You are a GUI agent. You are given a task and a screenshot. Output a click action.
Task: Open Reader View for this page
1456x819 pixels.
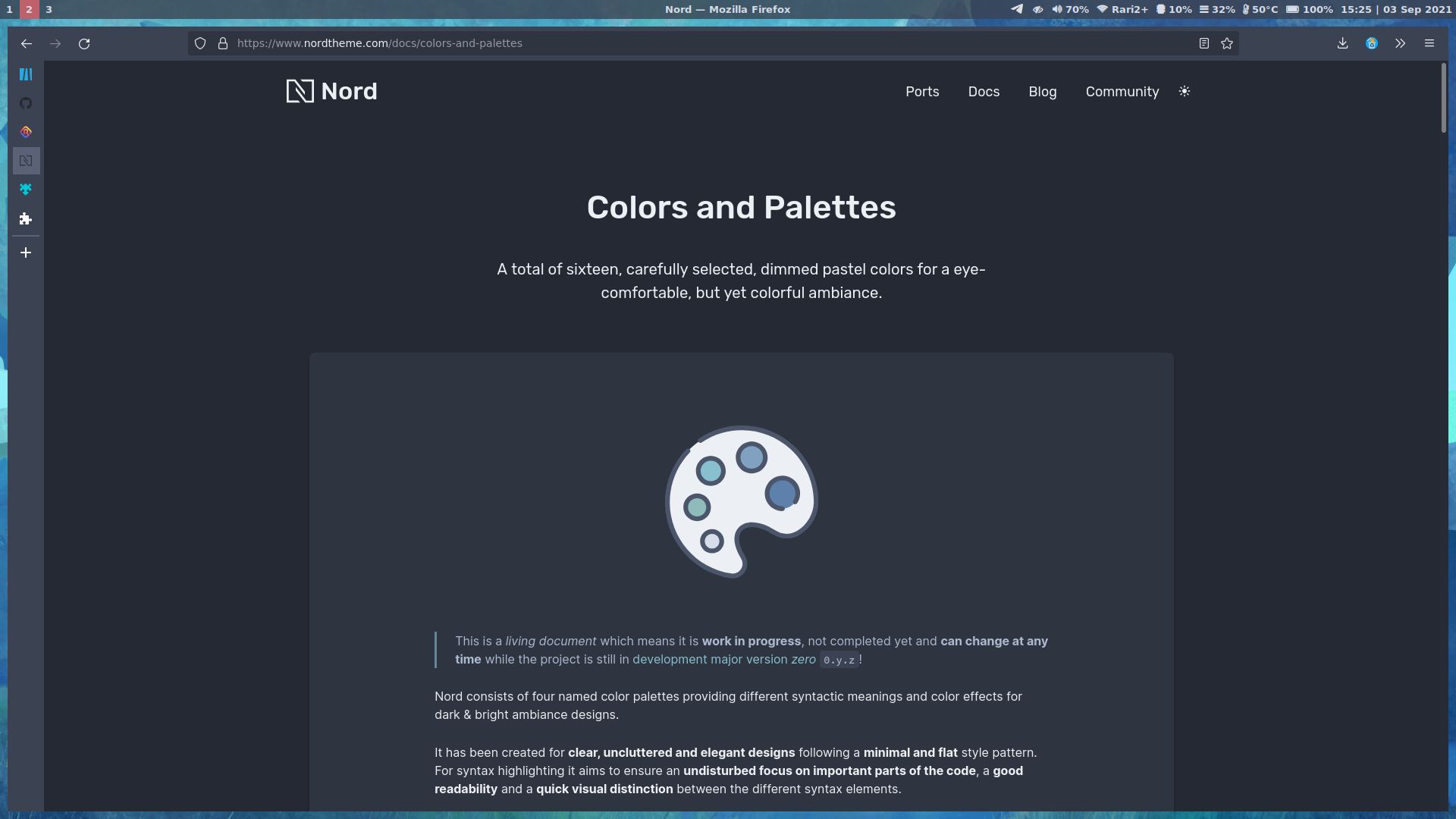[x=1203, y=43]
